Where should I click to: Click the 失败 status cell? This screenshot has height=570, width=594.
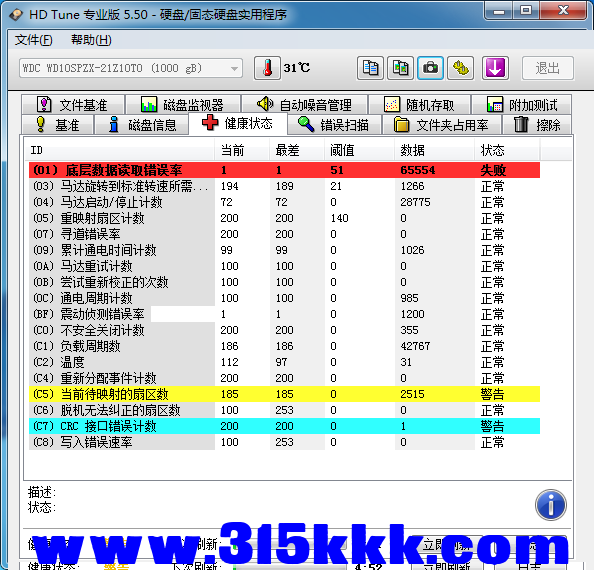click(x=493, y=170)
